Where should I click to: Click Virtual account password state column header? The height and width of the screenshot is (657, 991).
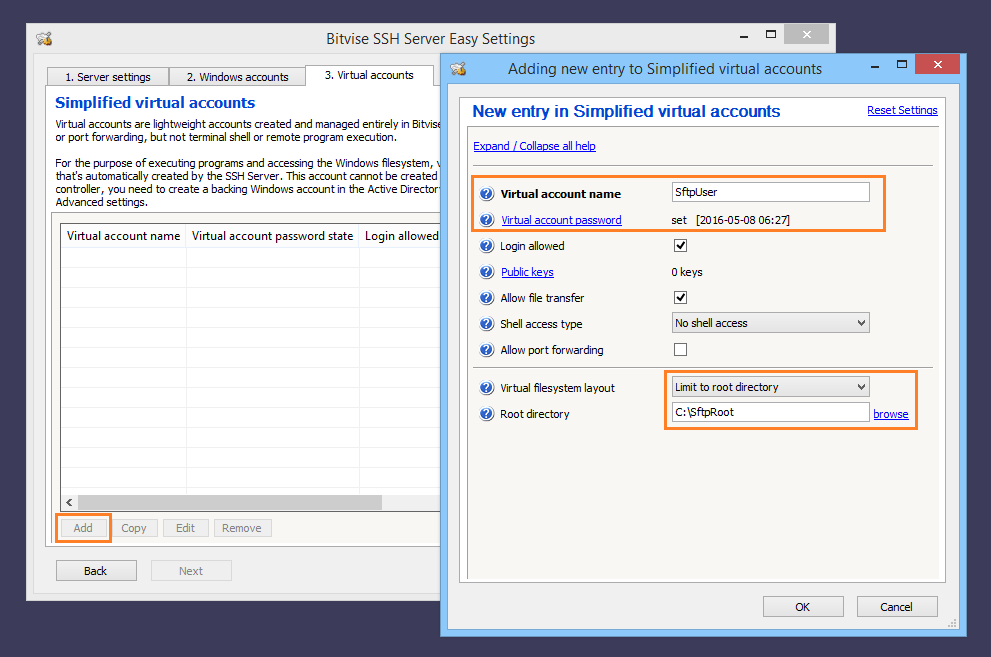click(272, 236)
